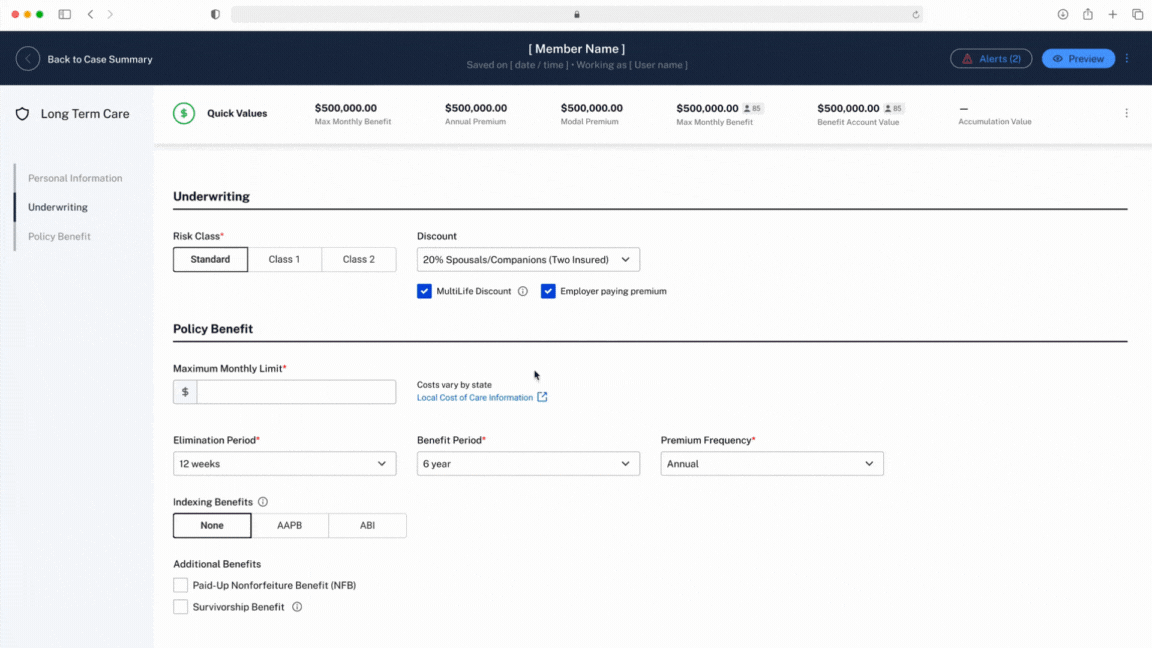Go to Underwriting section in sidebar
Viewport: 1152px width, 648px height.
tap(58, 207)
